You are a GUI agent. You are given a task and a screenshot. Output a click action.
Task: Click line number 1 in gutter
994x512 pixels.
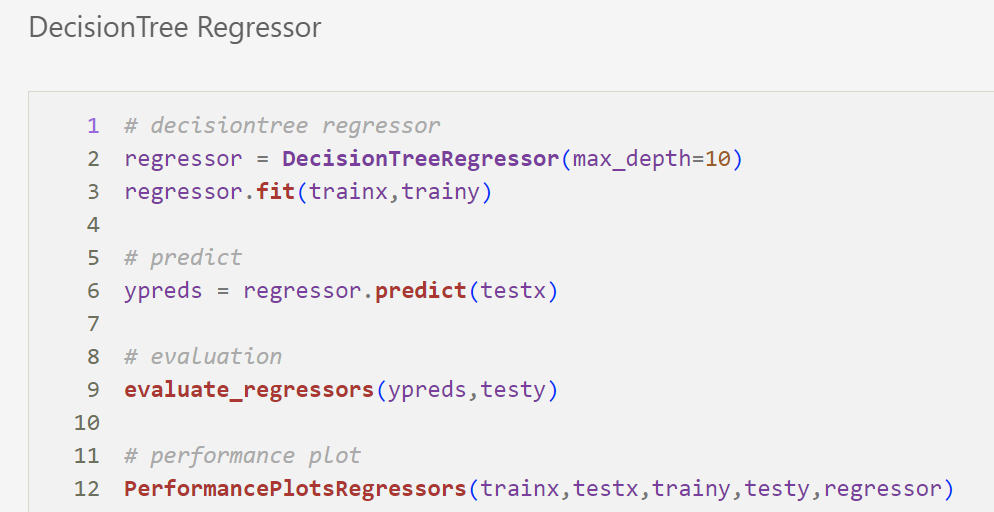pyautogui.click(x=93, y=126)
